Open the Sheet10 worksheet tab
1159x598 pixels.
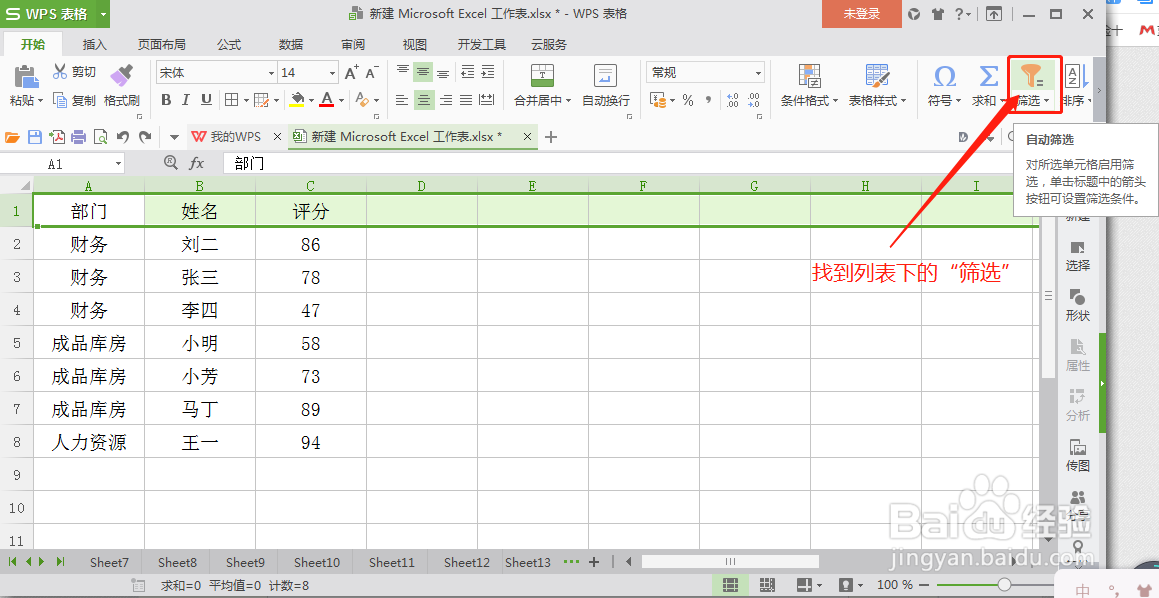[x=315, y=562]
